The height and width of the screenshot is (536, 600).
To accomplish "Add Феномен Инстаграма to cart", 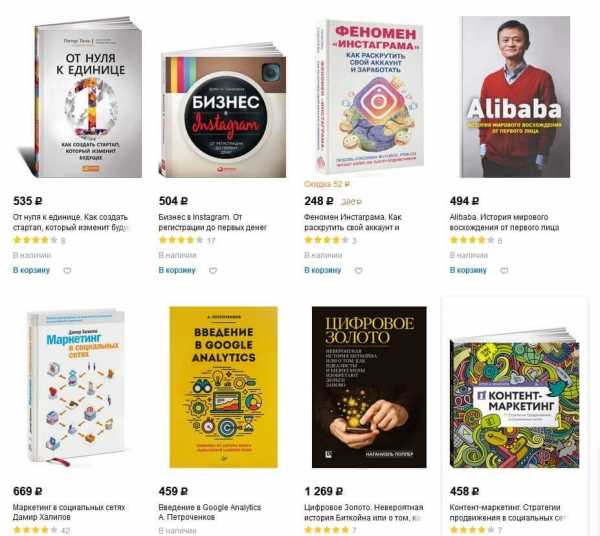I will click(x=323, y=270).
